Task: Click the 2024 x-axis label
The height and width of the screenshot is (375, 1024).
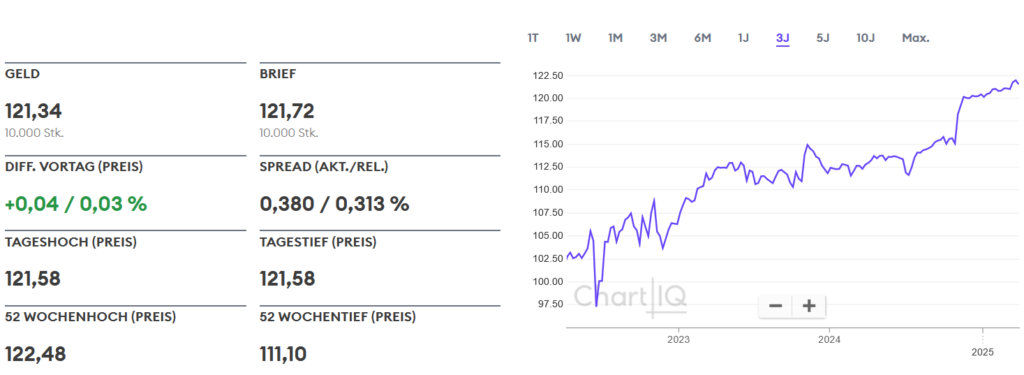Action: 829,339
